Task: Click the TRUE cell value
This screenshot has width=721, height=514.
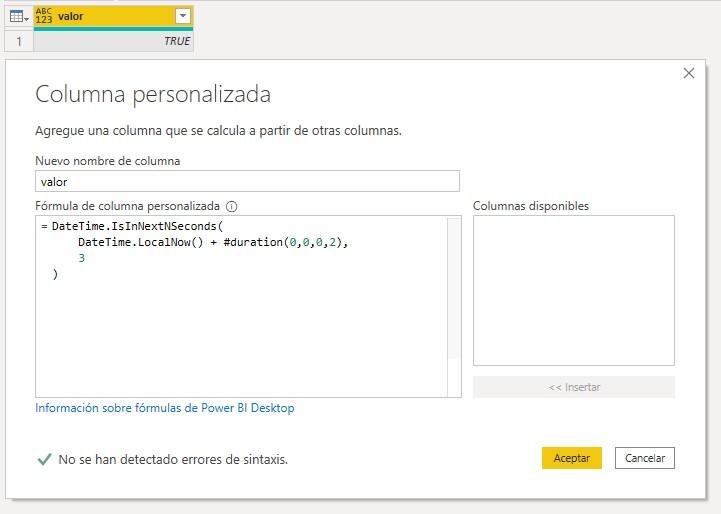Action: (x=177, y=41)
